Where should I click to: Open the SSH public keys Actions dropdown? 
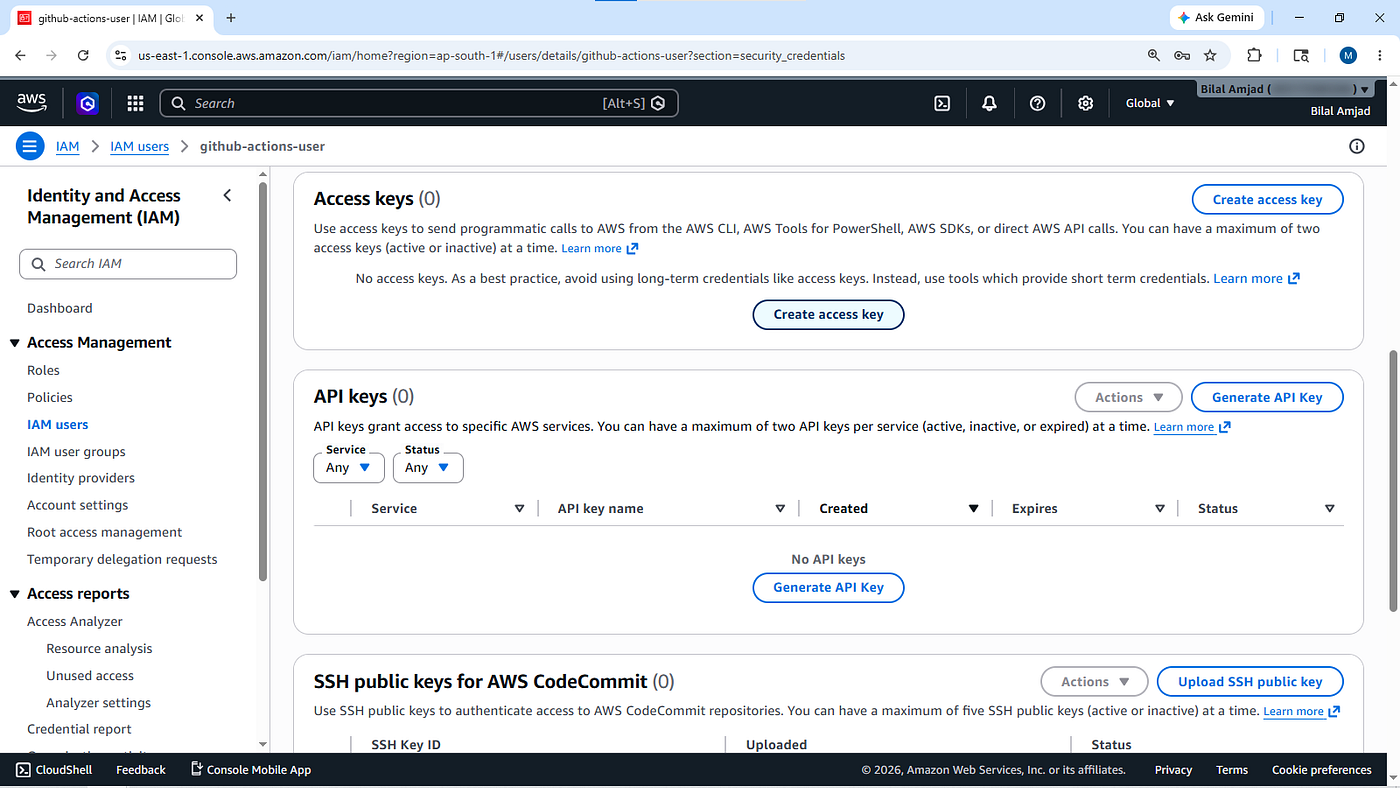click(1094, 681)
